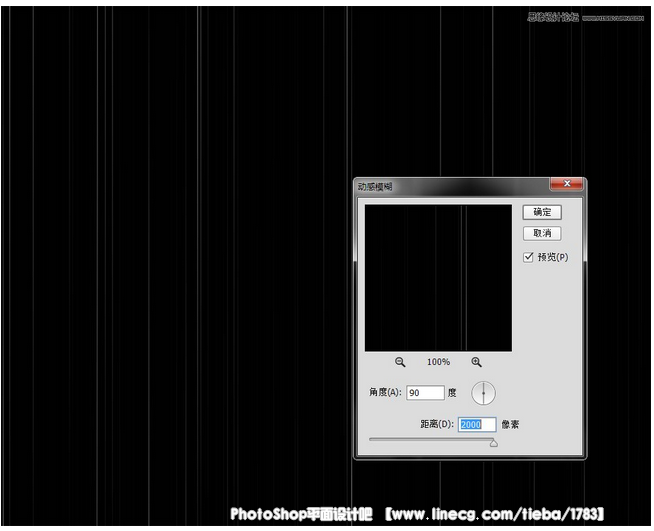
Task: Confirm the blur with 确定 button
Action: tap(542, 212)
